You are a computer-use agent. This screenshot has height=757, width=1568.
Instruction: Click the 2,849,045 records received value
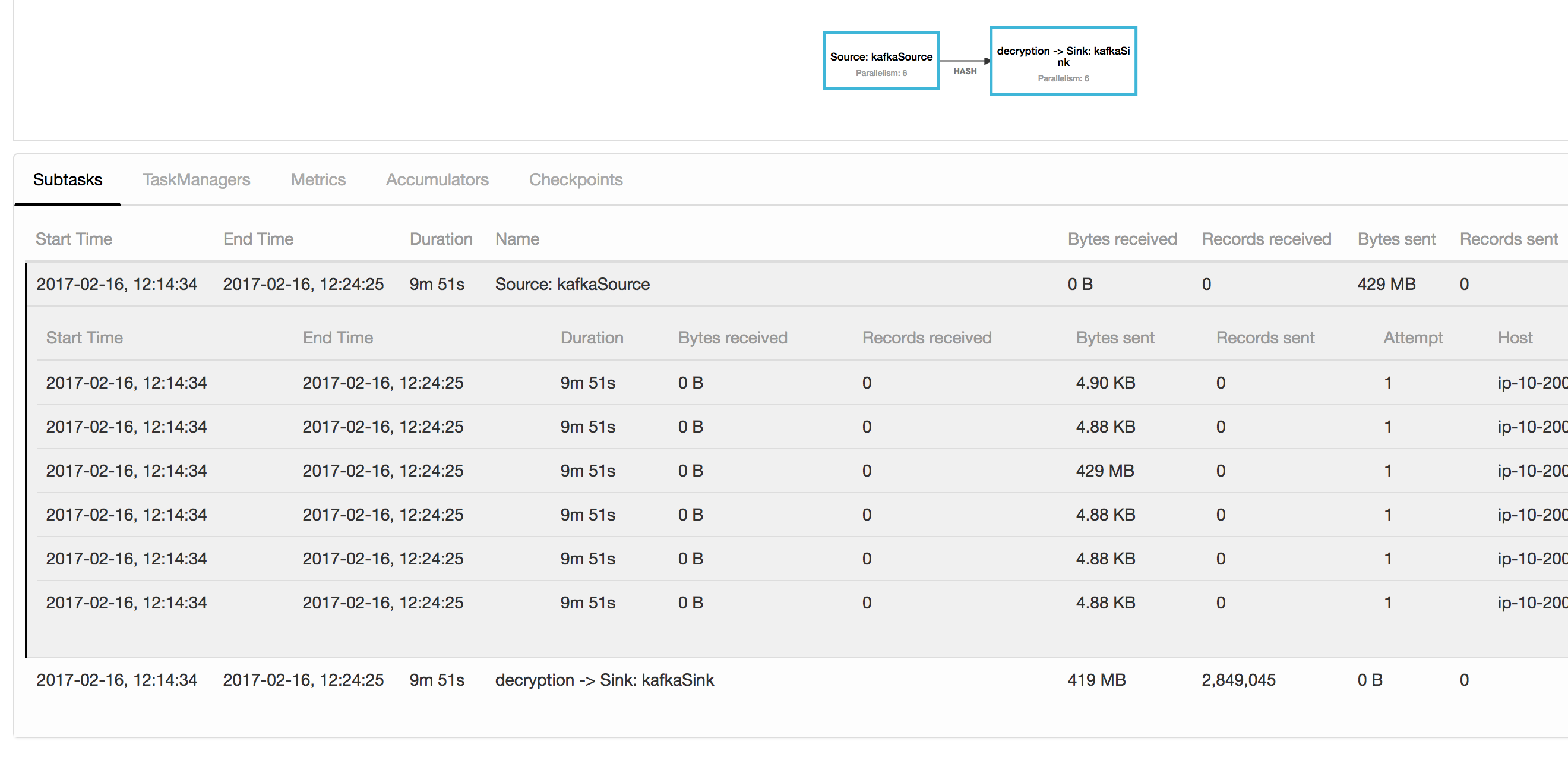click(x=1238, y=680)
